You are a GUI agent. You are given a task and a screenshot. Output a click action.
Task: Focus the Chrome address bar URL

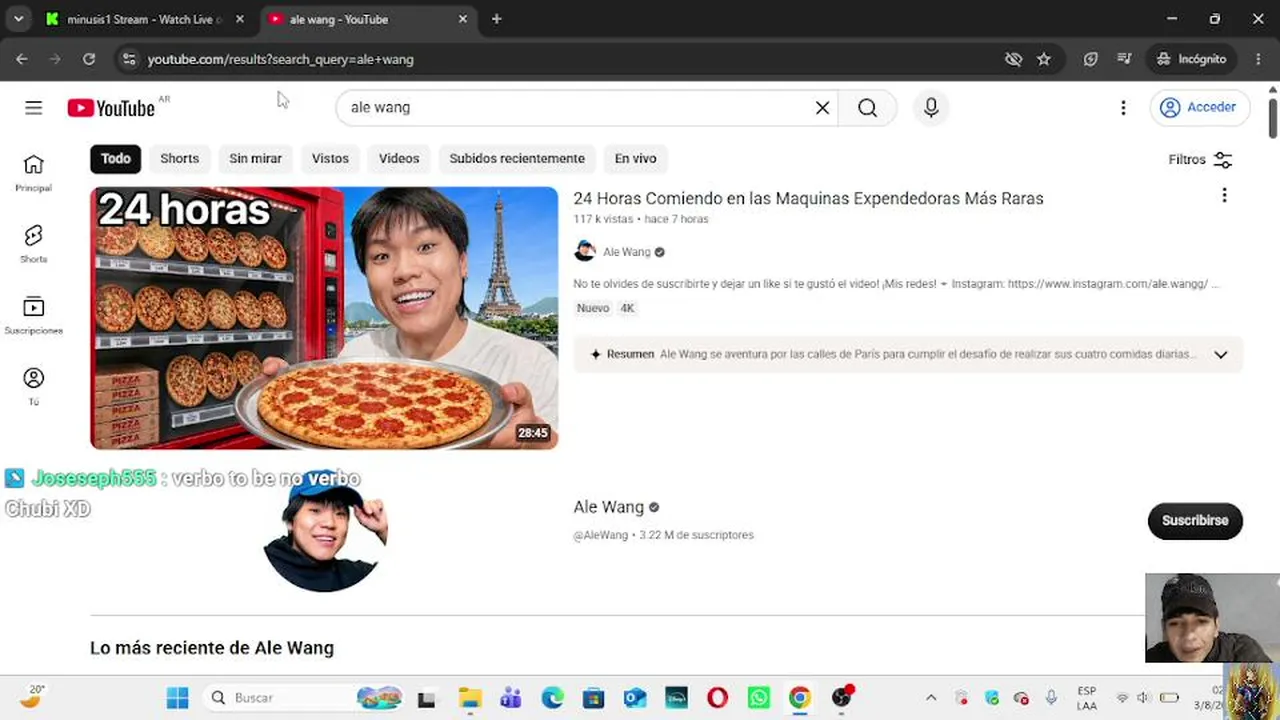click(x=281, y=59)
